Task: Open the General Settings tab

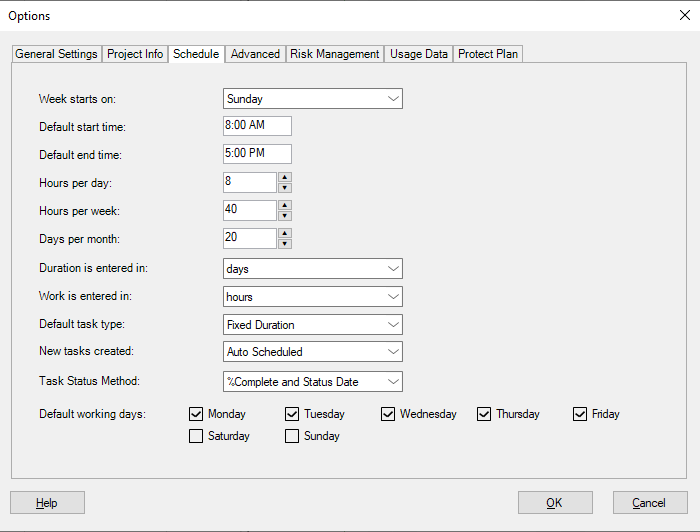Action: pyautogui.click(x=56, y=54)
